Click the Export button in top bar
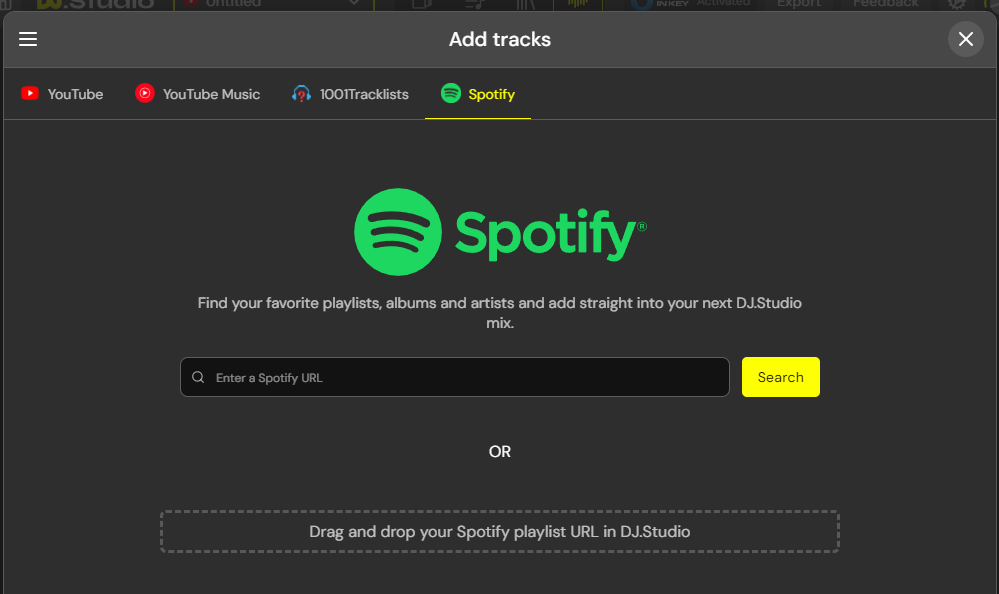This screenshot has height=594, width=999. 798,4
